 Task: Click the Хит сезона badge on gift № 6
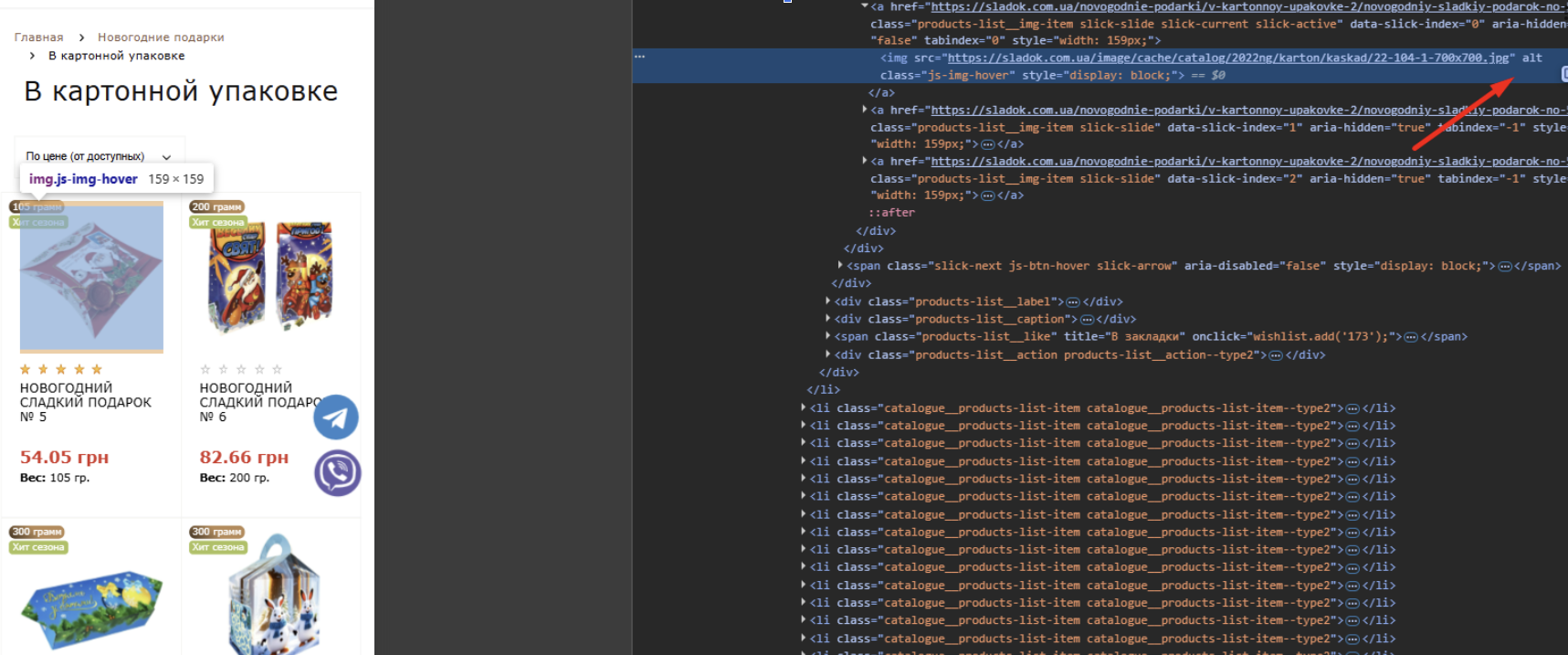coord(218,222)
